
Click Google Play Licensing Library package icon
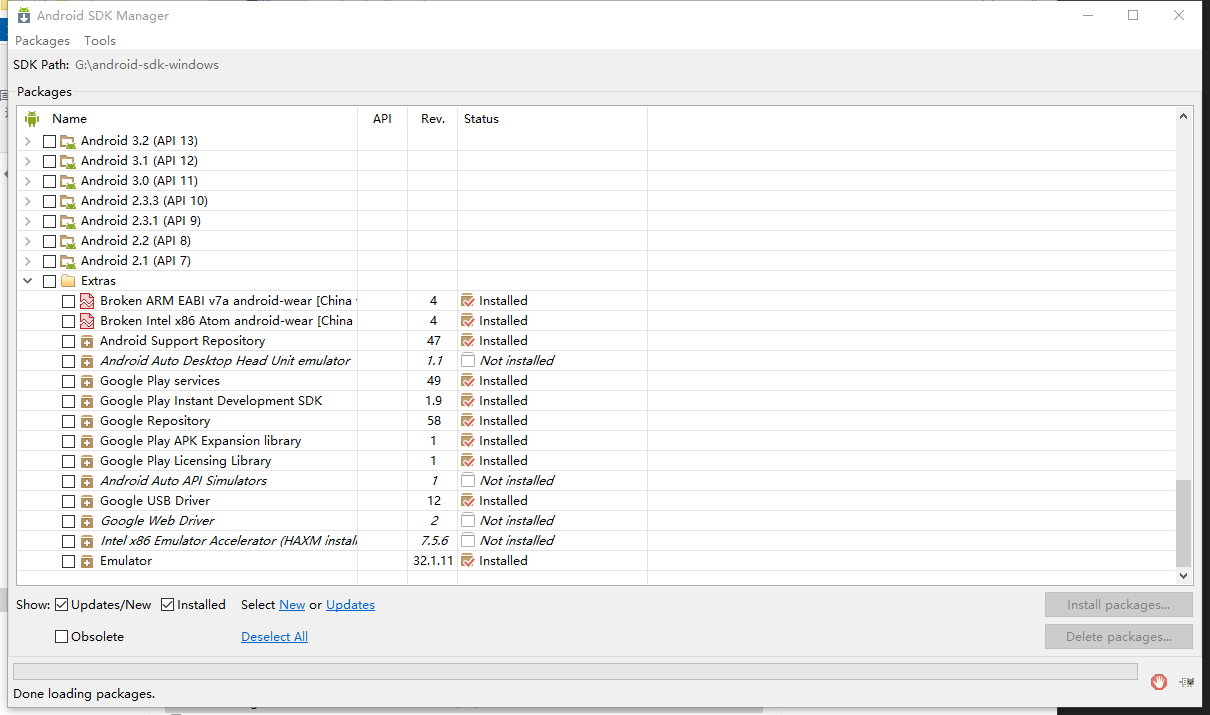[87, 461]
